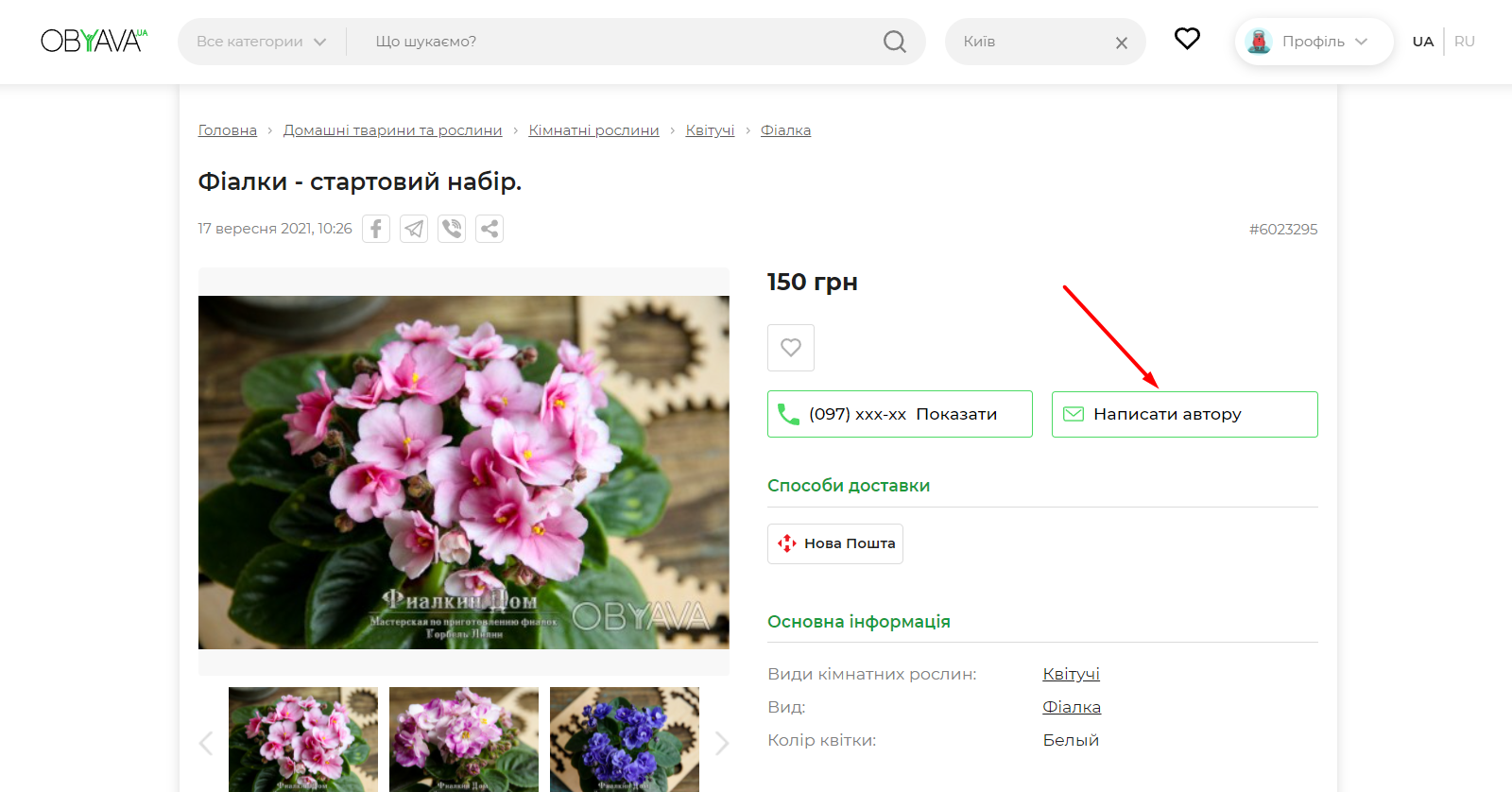The image size is (1512, 792).
Task: Add listing to favorites with heart button
Action: (x=791, y=348)
